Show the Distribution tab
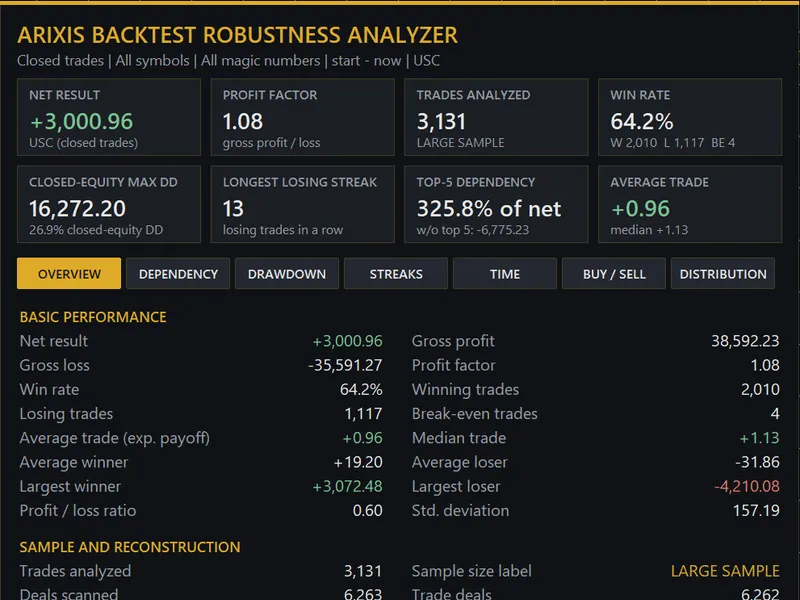The image size is (800, 600). [723, 273]
